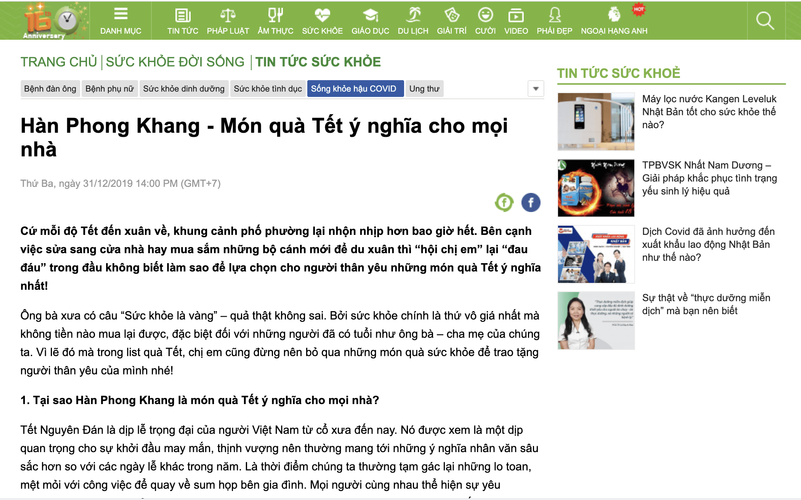Click the woman in white thumbnail
This screenshot has width=801, height=500.
pyautogui.click(x=596, y=321)
